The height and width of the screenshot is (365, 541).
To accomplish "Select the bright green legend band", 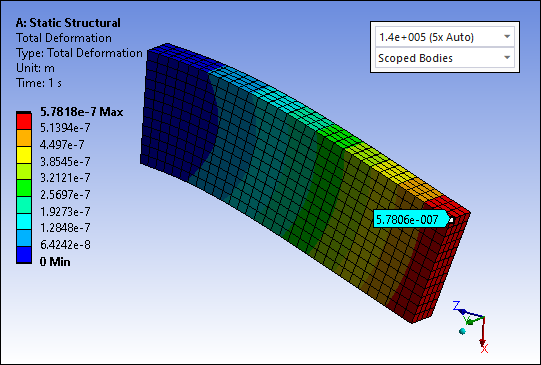I will [x=24, y=188].
